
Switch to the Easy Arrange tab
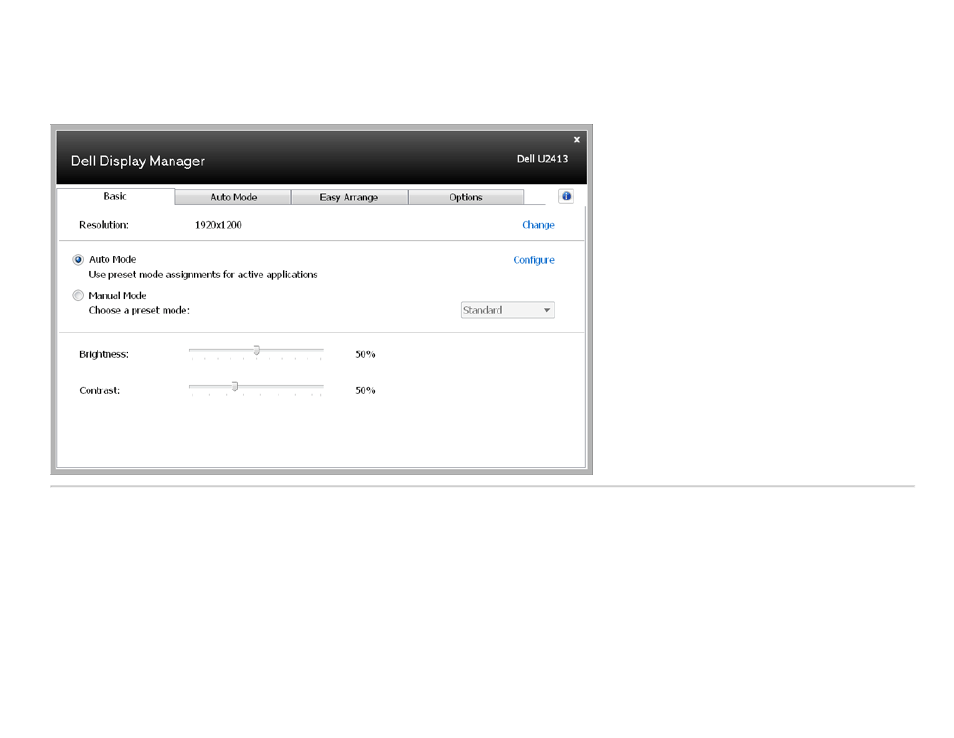pos(349,197)
